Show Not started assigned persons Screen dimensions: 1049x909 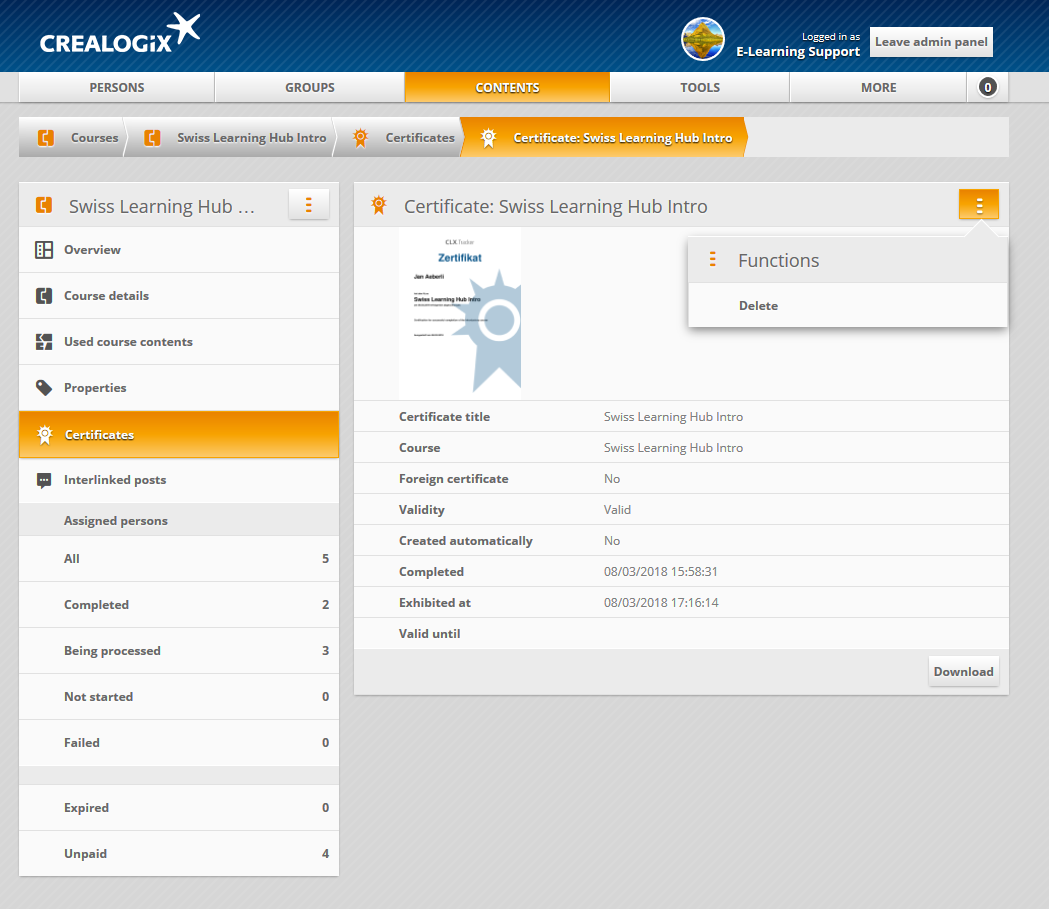[179, 697]
